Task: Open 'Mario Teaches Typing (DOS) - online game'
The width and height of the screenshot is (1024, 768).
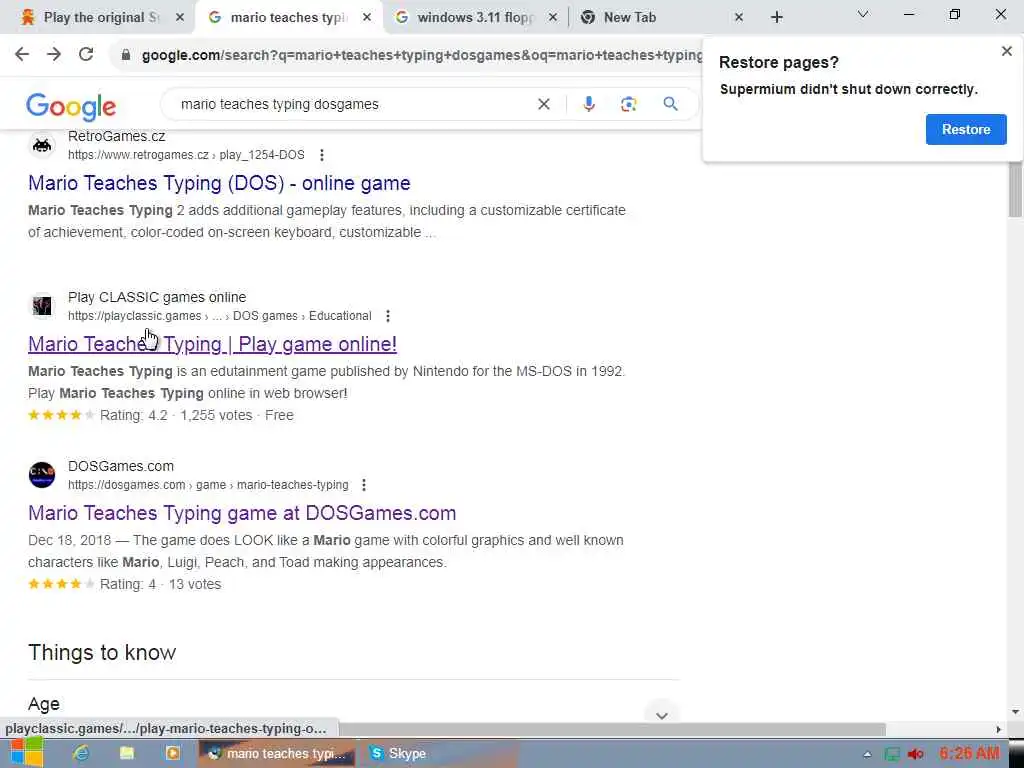Action: (x=219, y=184)
